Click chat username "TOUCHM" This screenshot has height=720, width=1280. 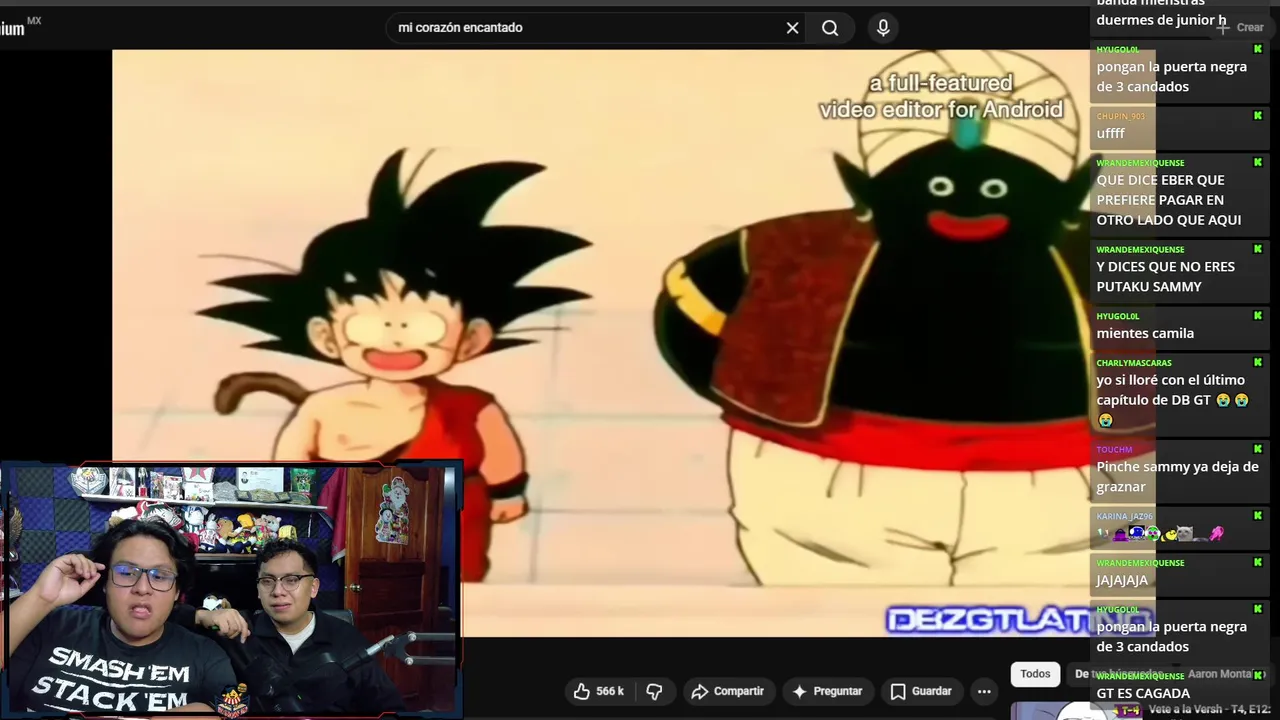click(1114, 450)
